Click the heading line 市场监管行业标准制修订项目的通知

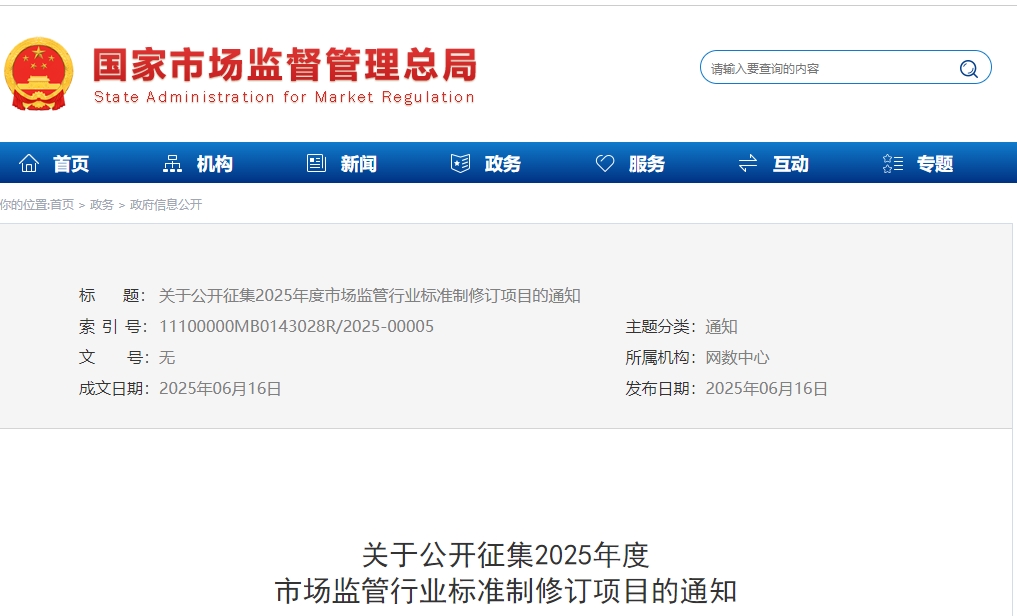pos(505,591)
